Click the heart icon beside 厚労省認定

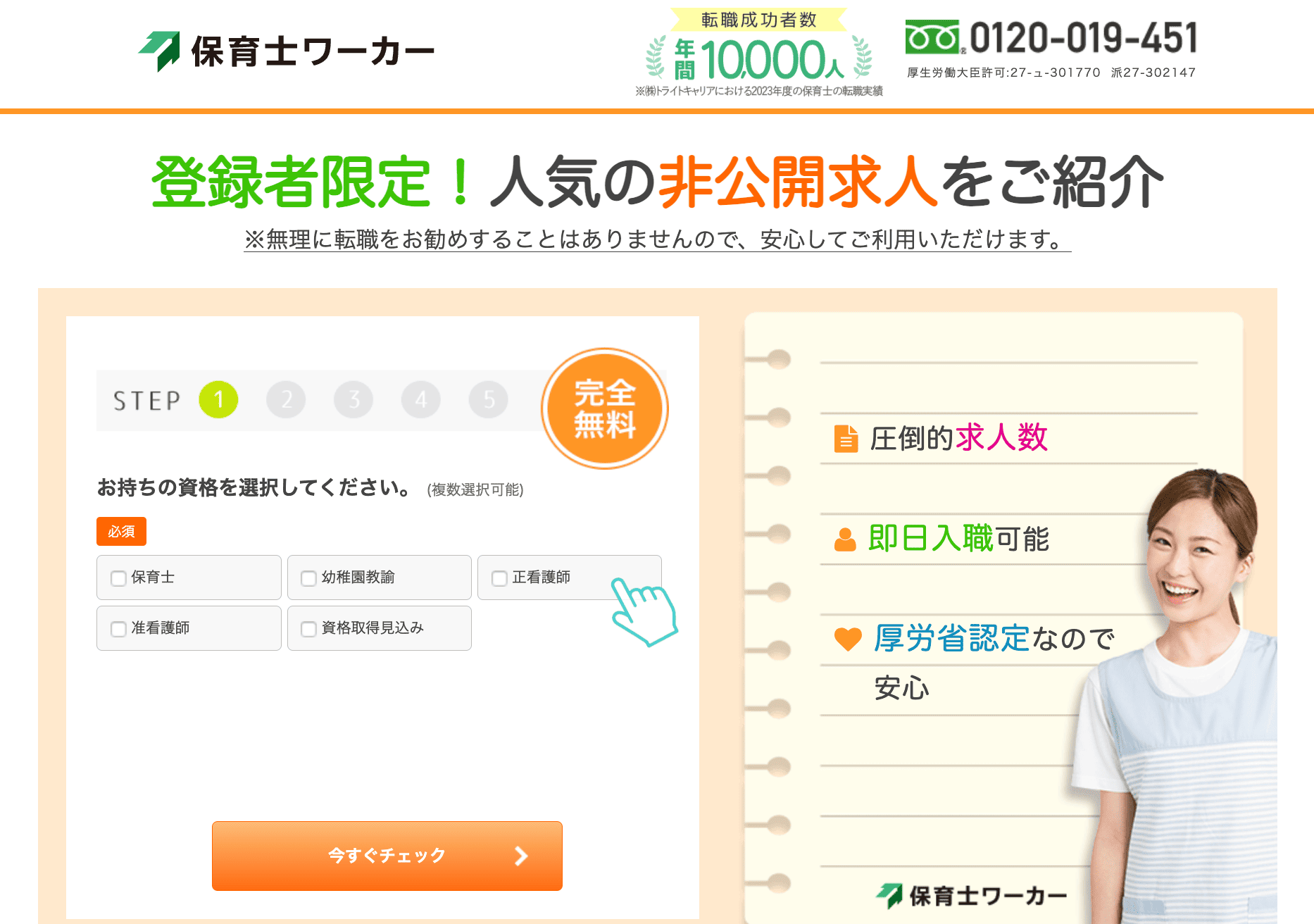coord(848,639)
